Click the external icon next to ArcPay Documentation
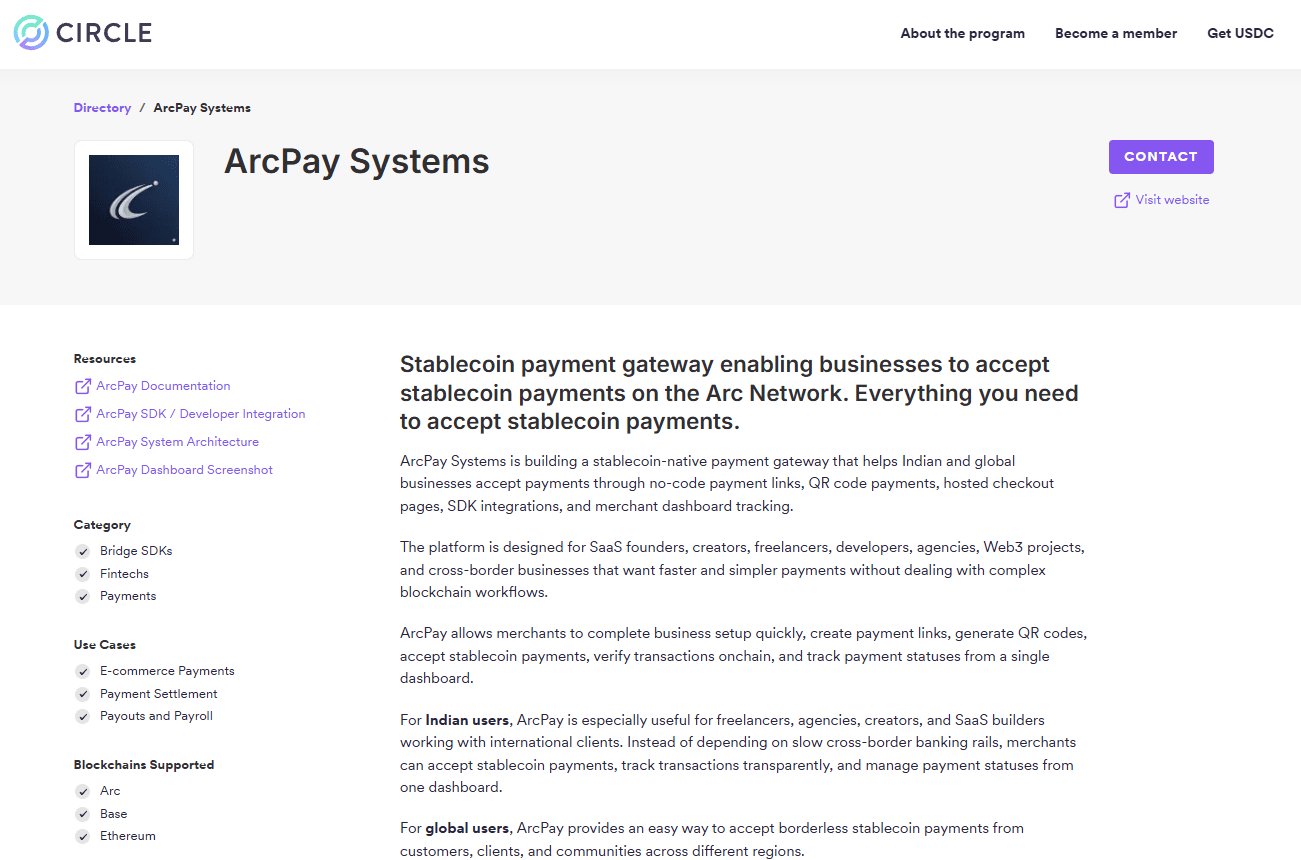 (83, 386)
